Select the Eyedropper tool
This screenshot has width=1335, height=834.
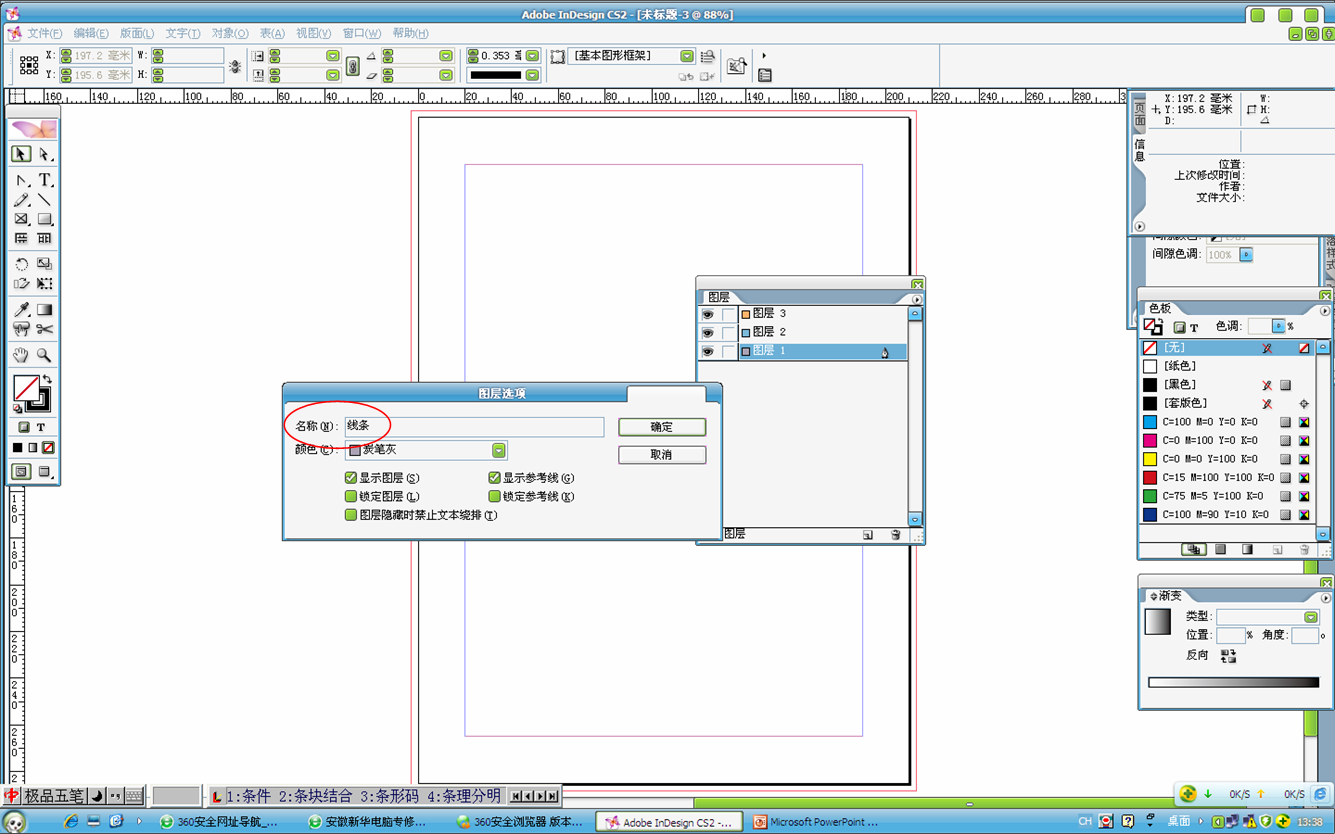(21, 310)
